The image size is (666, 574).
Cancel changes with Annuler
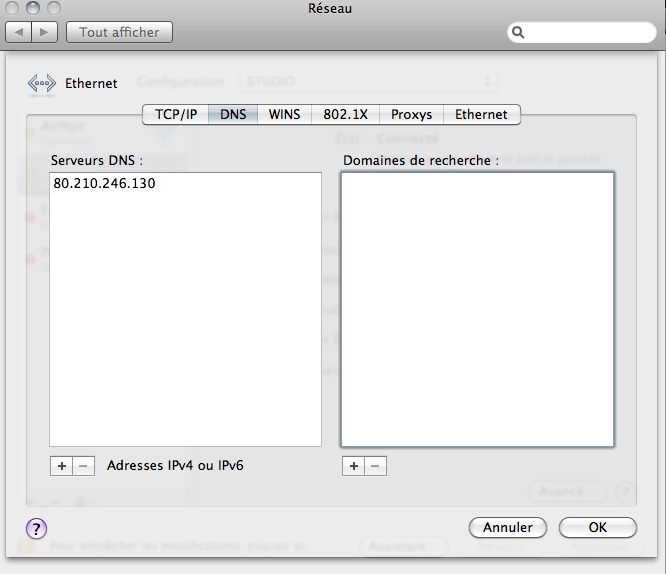507,527
